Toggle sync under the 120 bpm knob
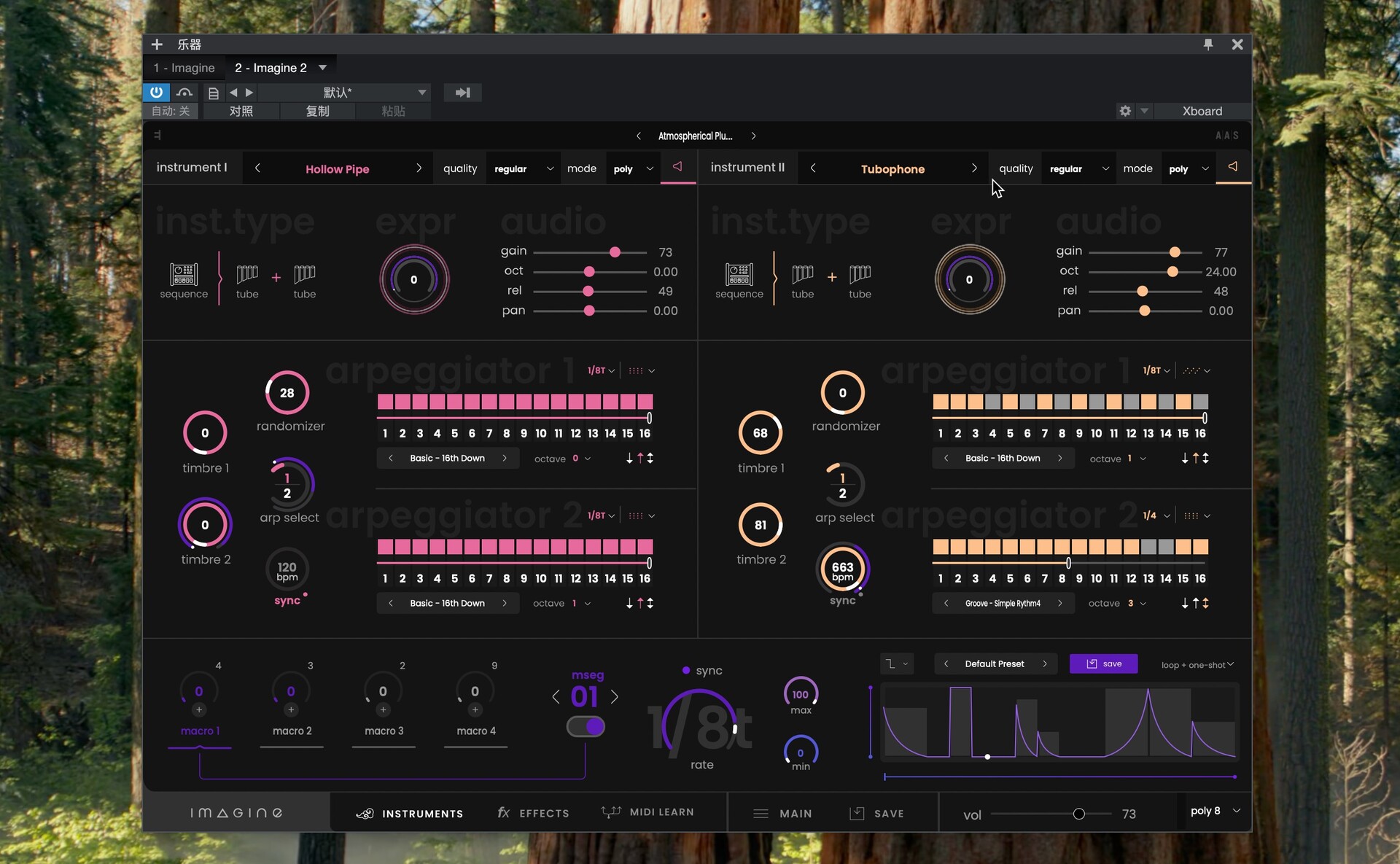The width and height of the screenshot is (1400, 864). 287,600
